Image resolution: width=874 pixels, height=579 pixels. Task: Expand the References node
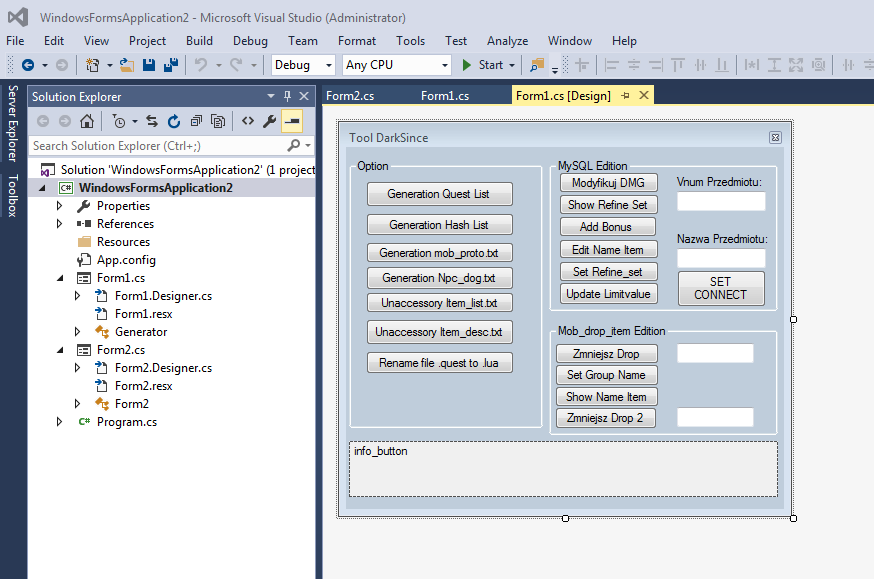[60, 224]
